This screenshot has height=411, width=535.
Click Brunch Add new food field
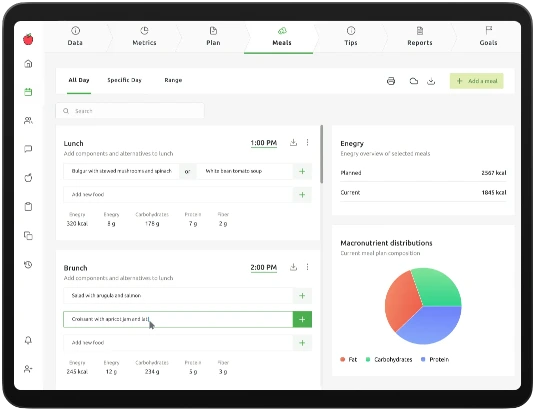(x=178, y=343)
